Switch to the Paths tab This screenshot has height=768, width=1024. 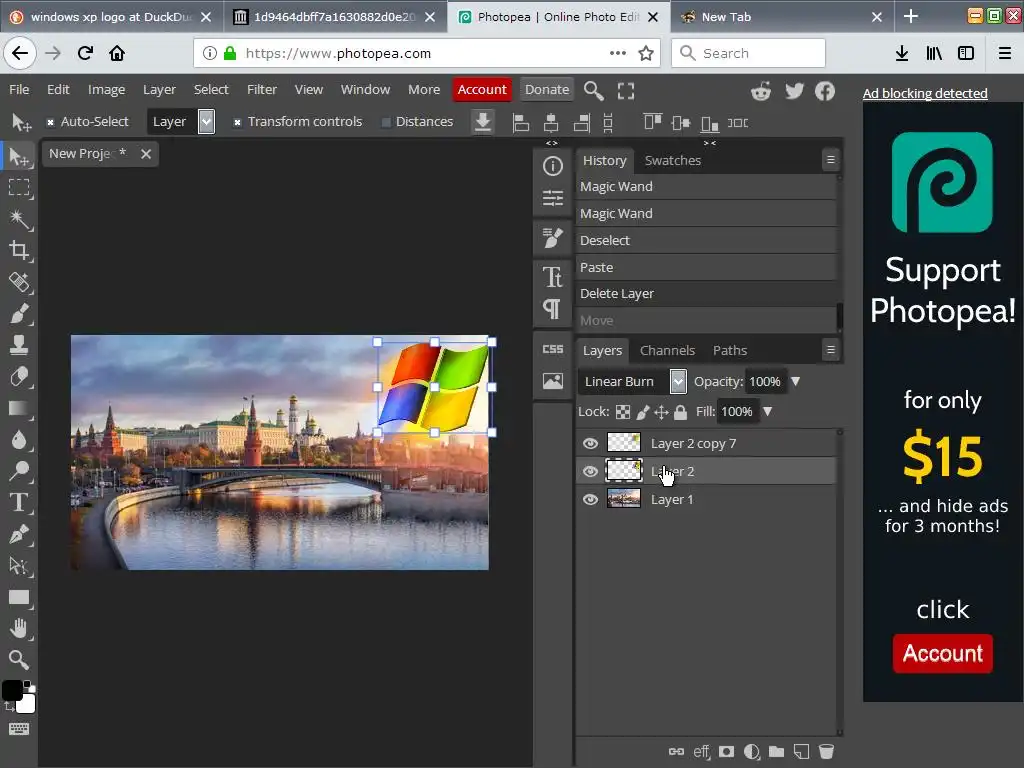730,351
